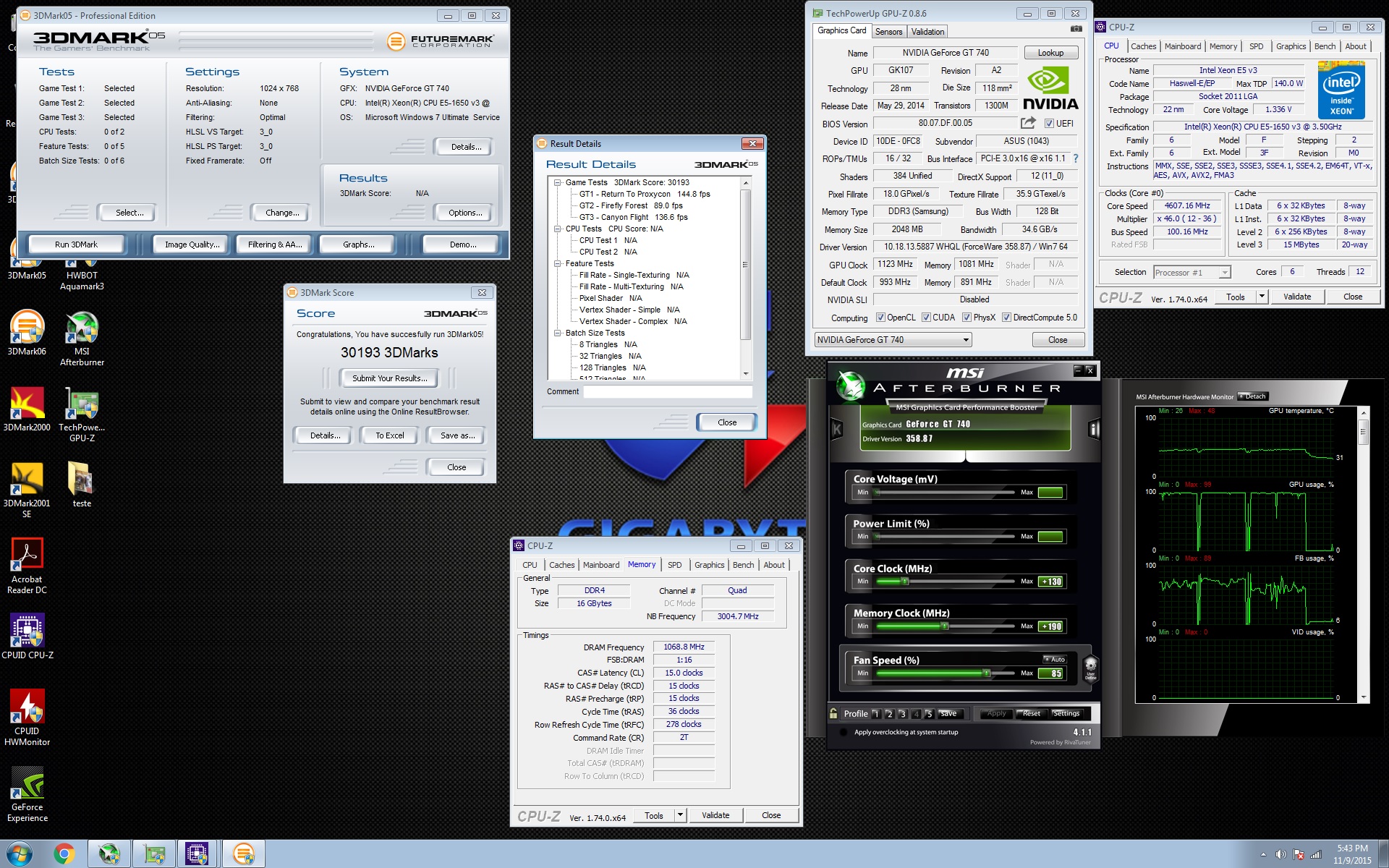Viewport: 1389px width, 868px height.
Task: Open CPUID HWMonitor desktop shortcut
Action: (27, 718)
